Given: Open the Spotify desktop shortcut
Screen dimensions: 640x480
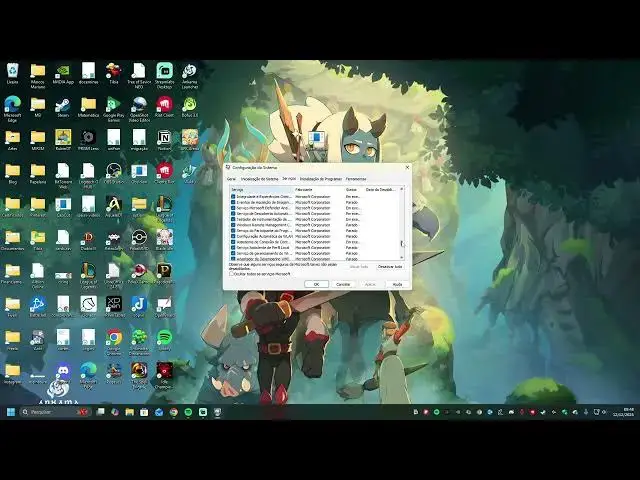Looking at the screenshot, I should pos(164,340).
